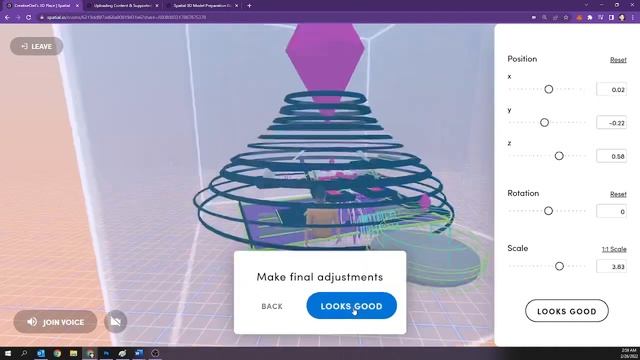Screen dimensions: 640x360
Task: Click the taskbar clock
Action: point(629,353)
